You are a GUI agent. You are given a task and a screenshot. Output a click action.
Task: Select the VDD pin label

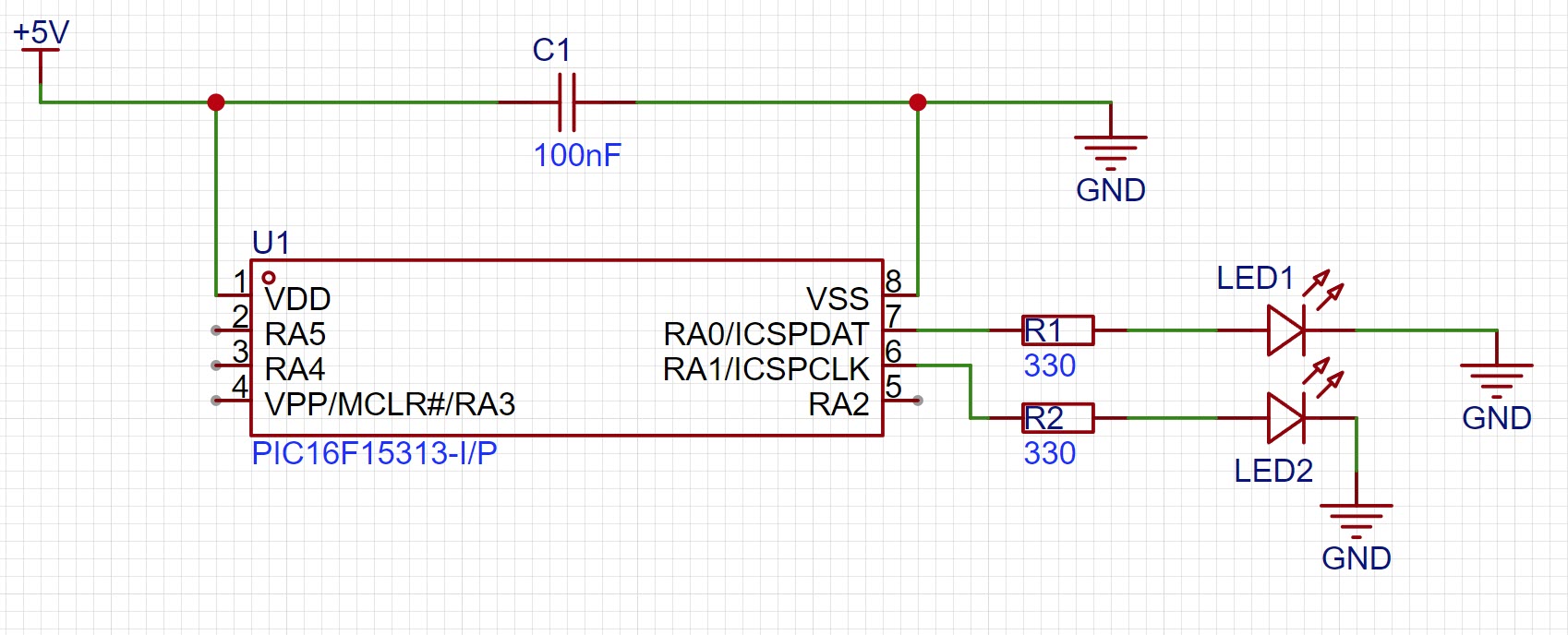pos(297,299)
